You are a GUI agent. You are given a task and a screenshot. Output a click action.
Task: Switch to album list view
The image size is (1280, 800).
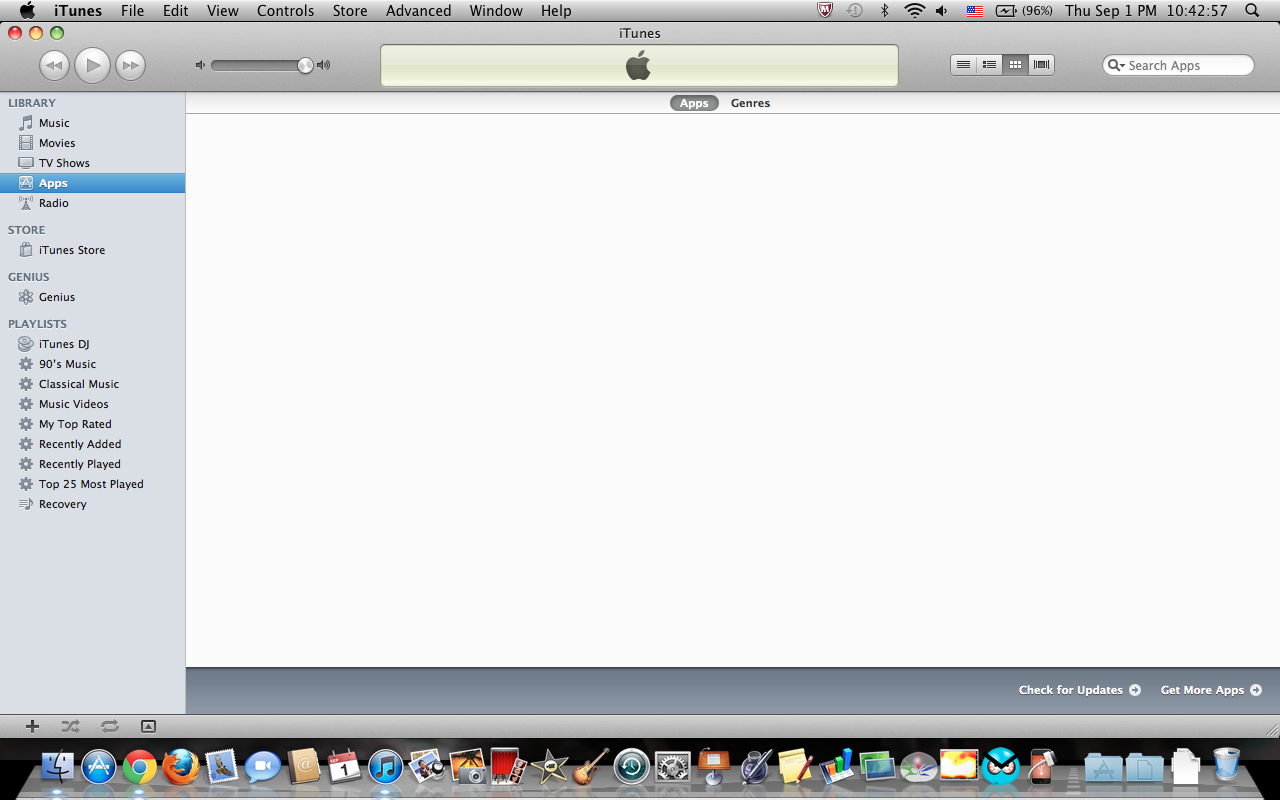[x=989, y=65]
